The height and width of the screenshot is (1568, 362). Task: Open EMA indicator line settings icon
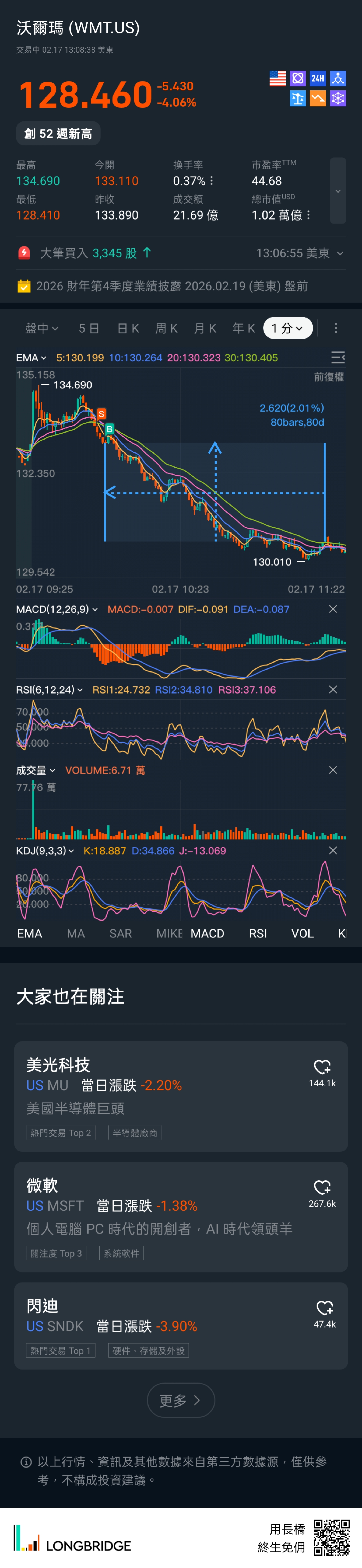pyautogui.click(x=337, y=357)
